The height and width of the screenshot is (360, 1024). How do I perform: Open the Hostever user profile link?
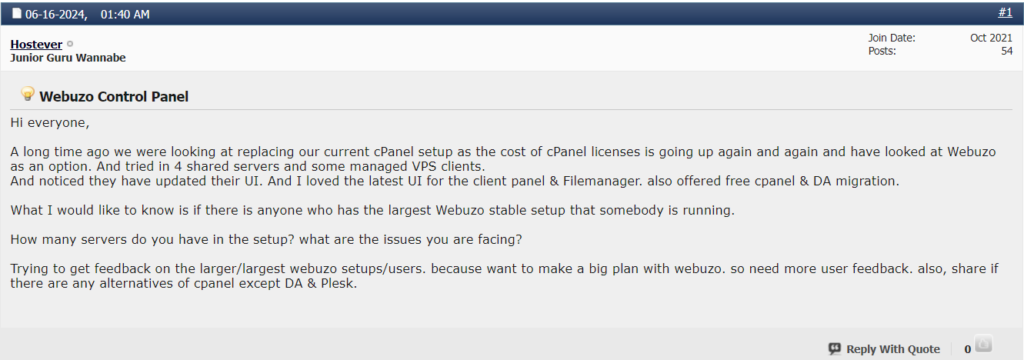tap(37, 44)
